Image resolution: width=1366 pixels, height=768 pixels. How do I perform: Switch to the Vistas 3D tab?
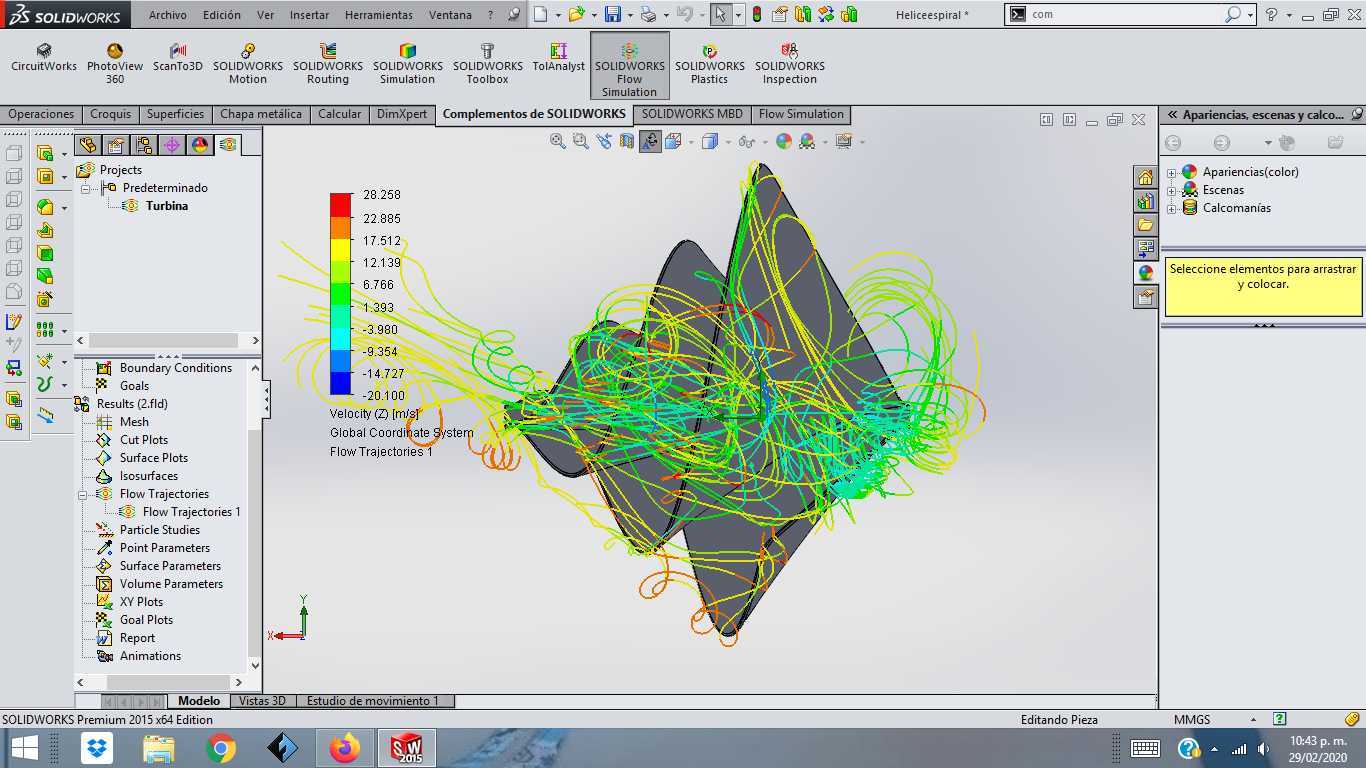click(262, 701)
